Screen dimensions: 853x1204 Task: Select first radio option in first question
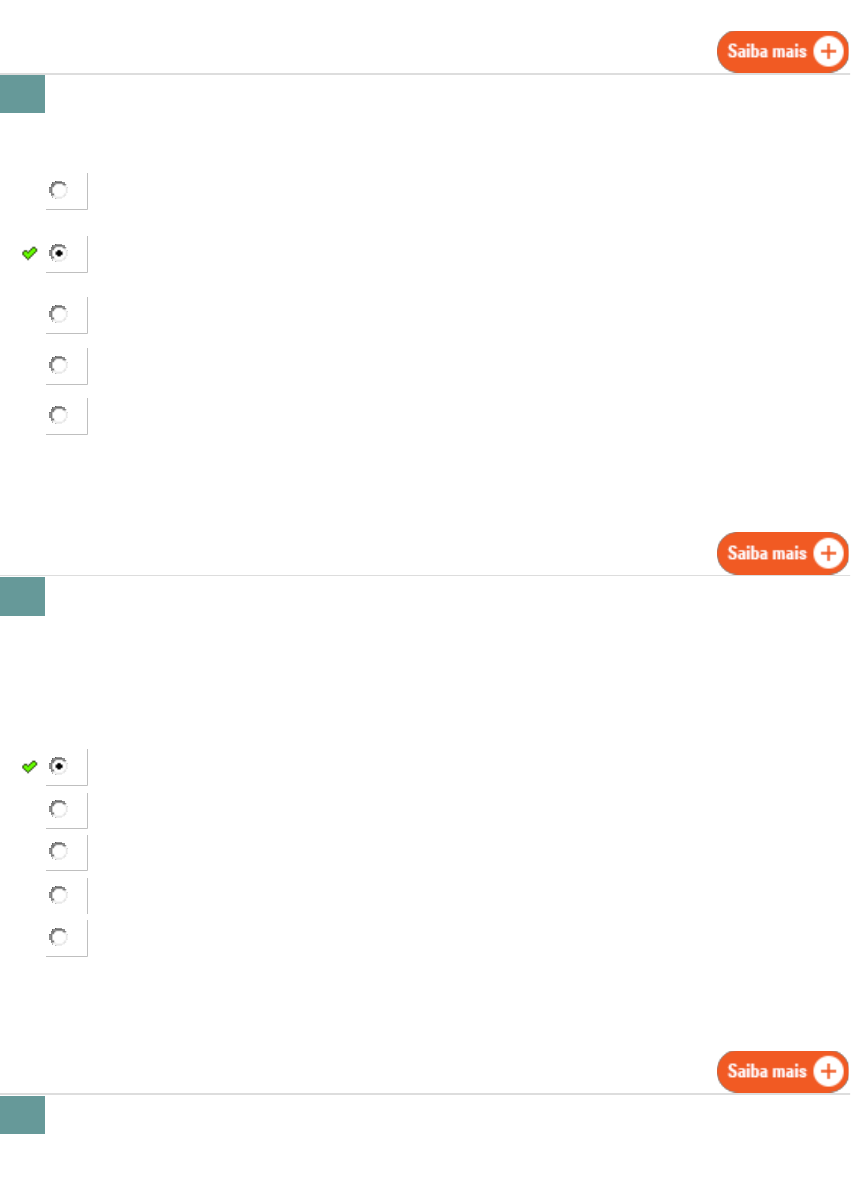click(x=59, y=190)
